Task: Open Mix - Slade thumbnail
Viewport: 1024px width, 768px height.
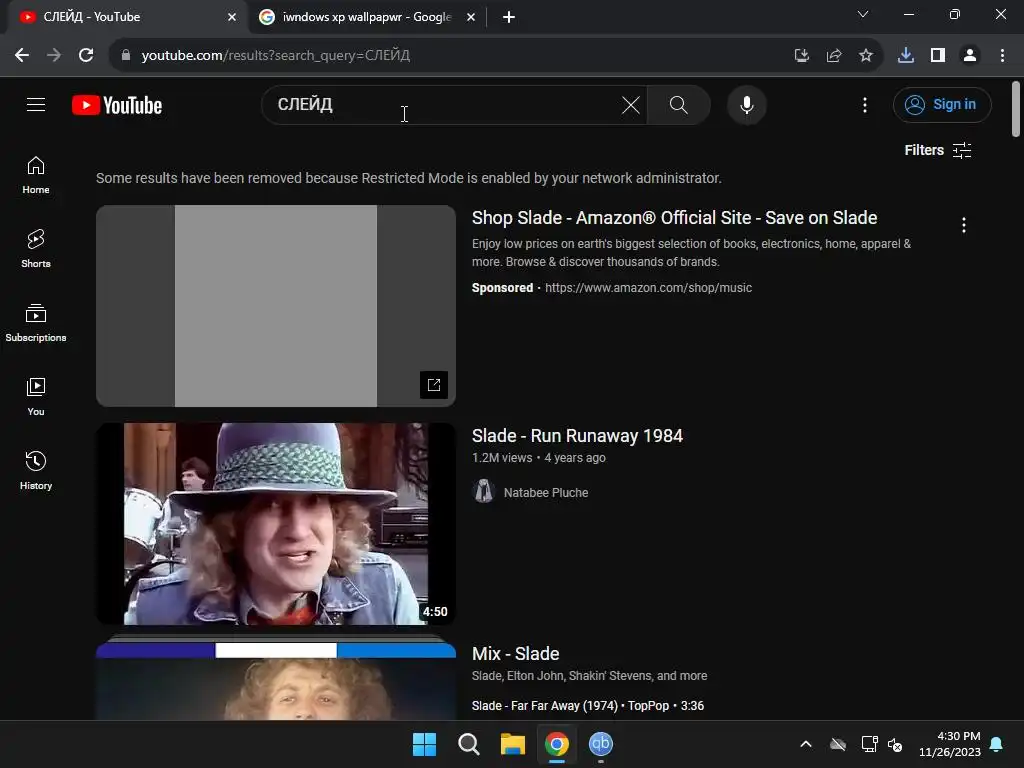Action: (276, 679)
